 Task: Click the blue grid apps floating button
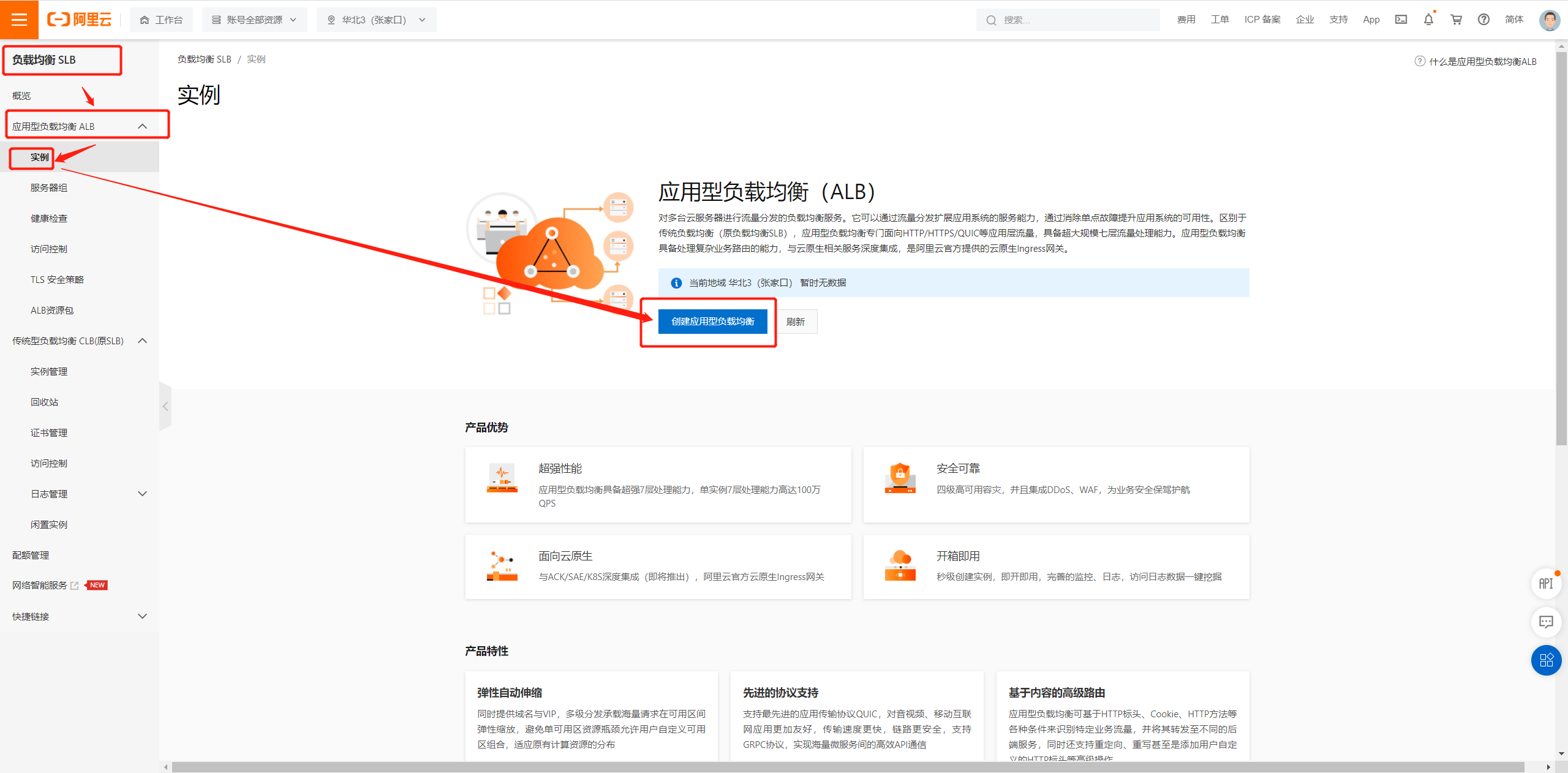pos(1546,660)
